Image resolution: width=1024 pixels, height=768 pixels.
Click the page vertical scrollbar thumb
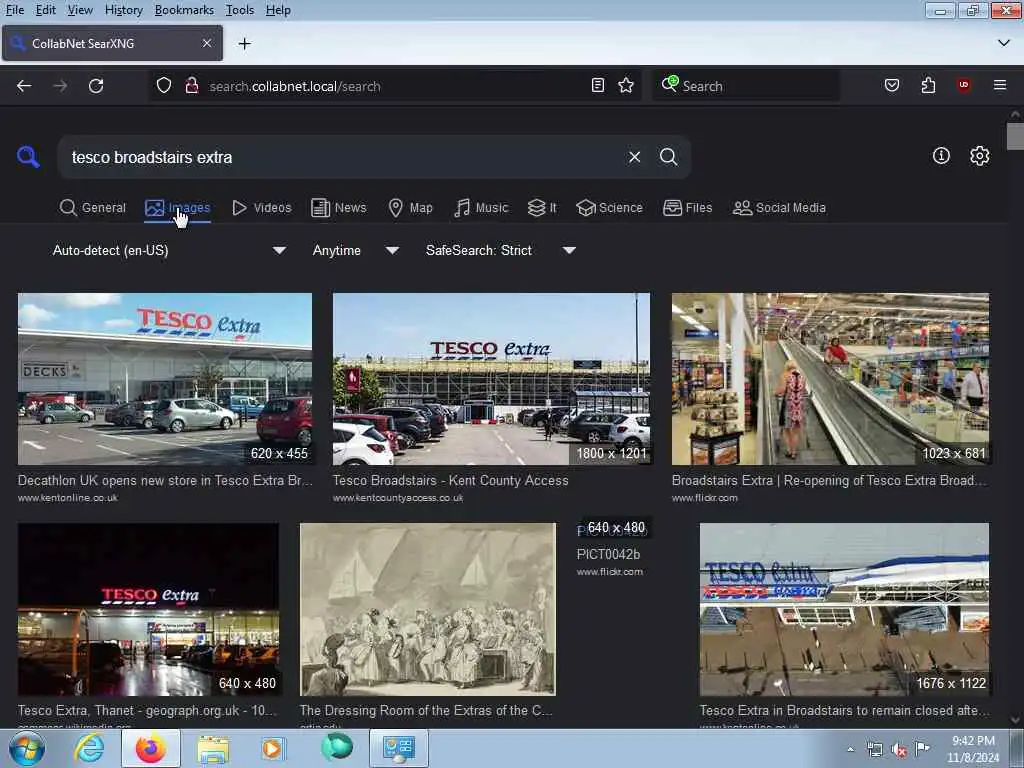(1015, 136)
